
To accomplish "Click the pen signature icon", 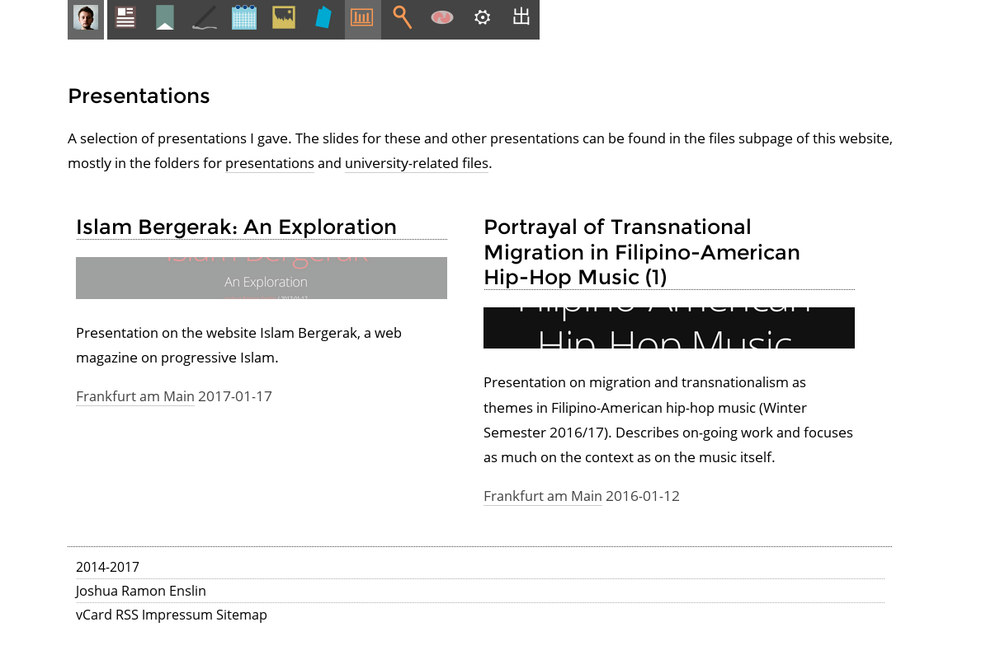I will [x=204, y=18].
